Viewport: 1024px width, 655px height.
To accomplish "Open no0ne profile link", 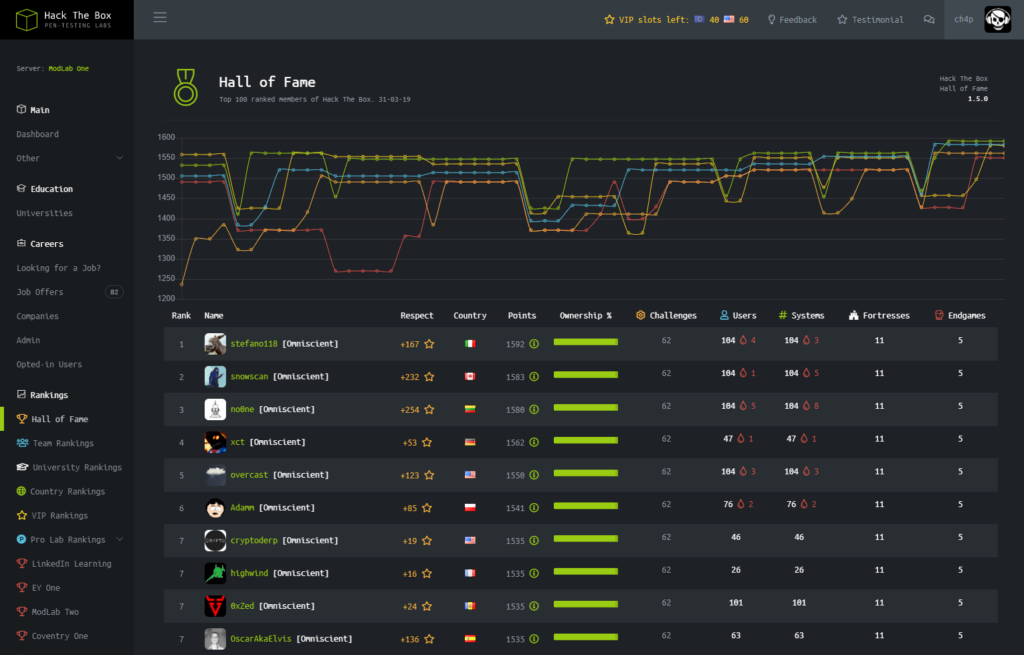I will (242, 409).
